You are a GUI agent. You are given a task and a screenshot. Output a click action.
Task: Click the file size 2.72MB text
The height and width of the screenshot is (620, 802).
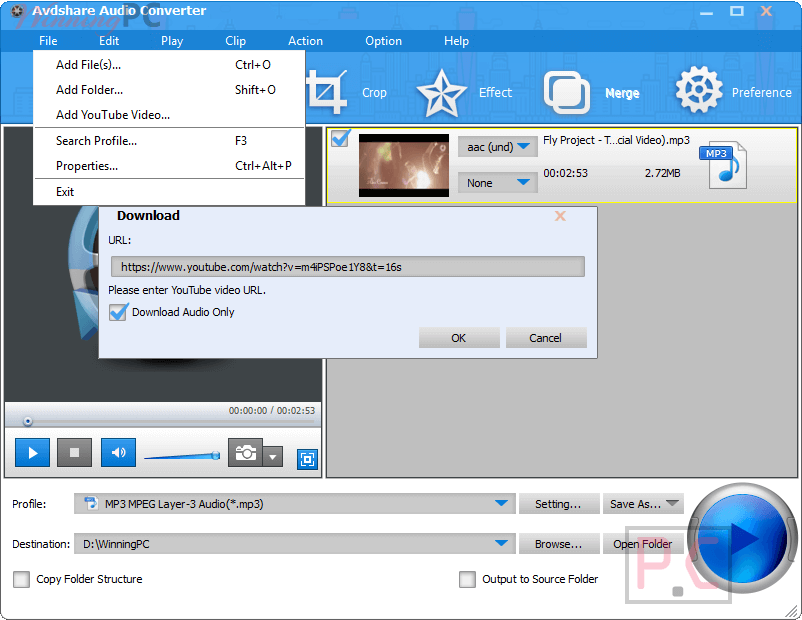coord(662,173)
